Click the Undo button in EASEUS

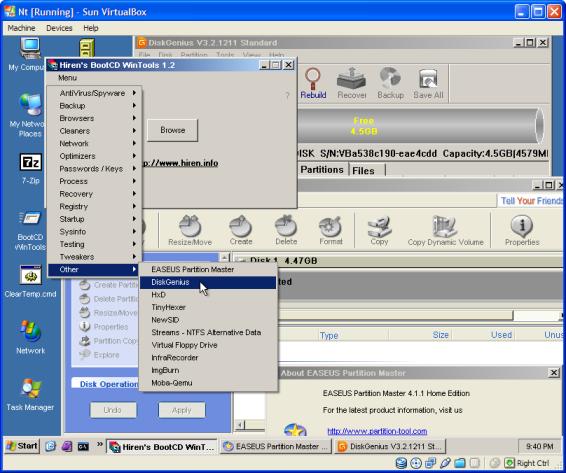click(x=113, y=410)
